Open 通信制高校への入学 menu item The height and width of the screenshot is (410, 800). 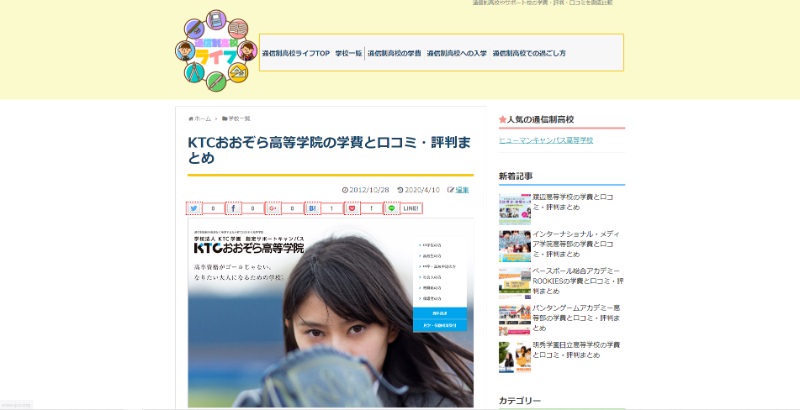click(x=457, y=53)
